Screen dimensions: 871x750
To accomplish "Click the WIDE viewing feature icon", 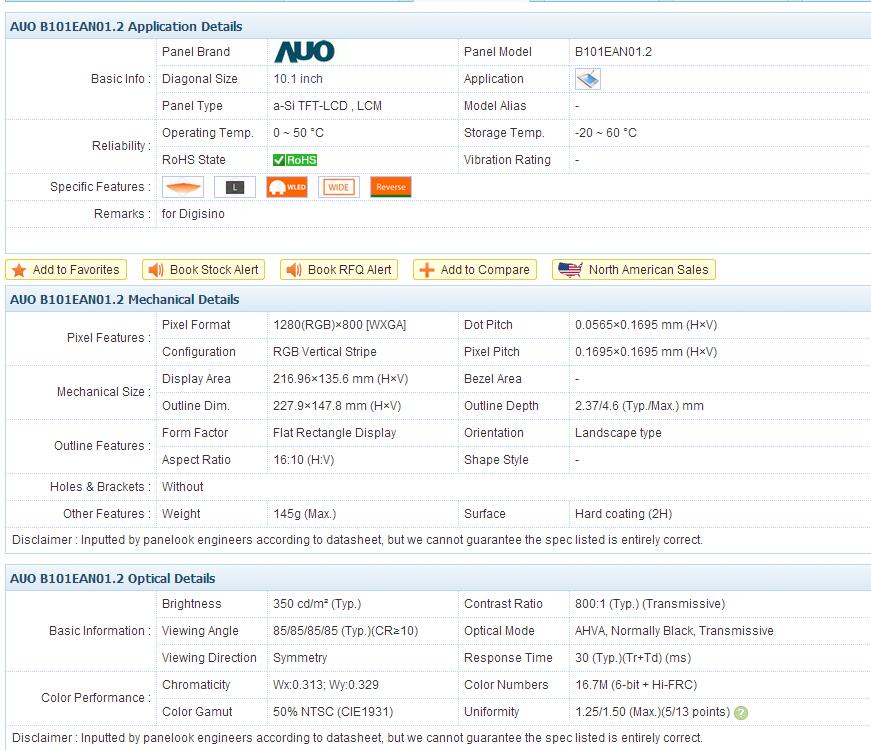I will tap(339, 187).
